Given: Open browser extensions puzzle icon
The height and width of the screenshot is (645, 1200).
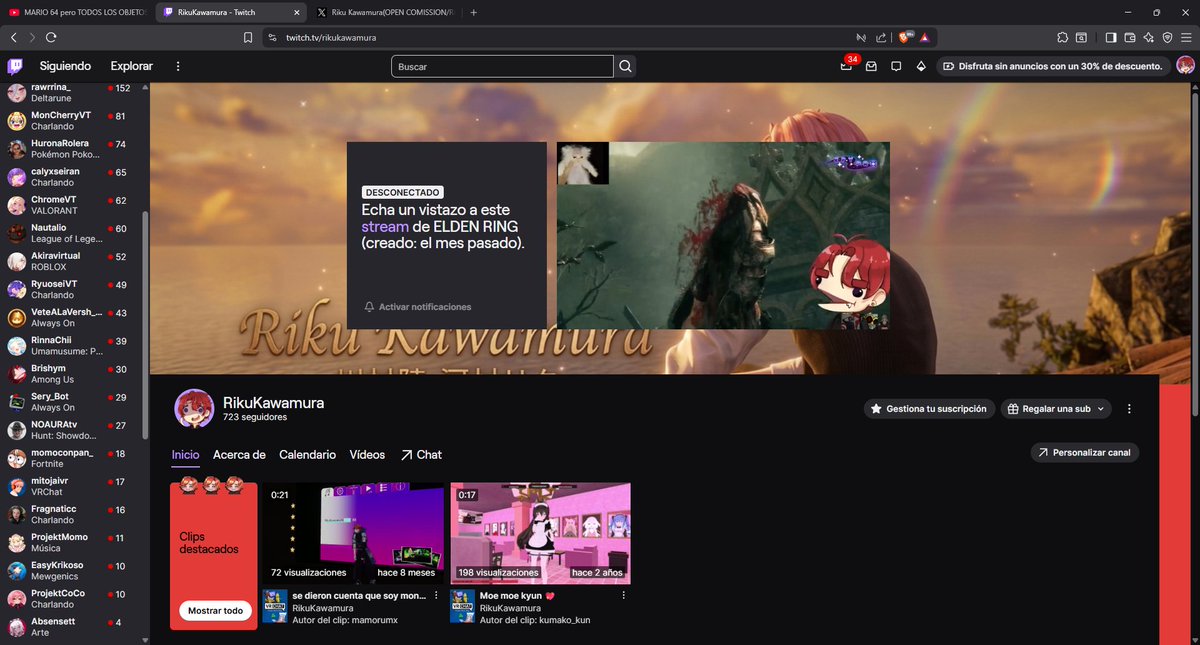Looking at the screenshot, I should point(1062,37).
